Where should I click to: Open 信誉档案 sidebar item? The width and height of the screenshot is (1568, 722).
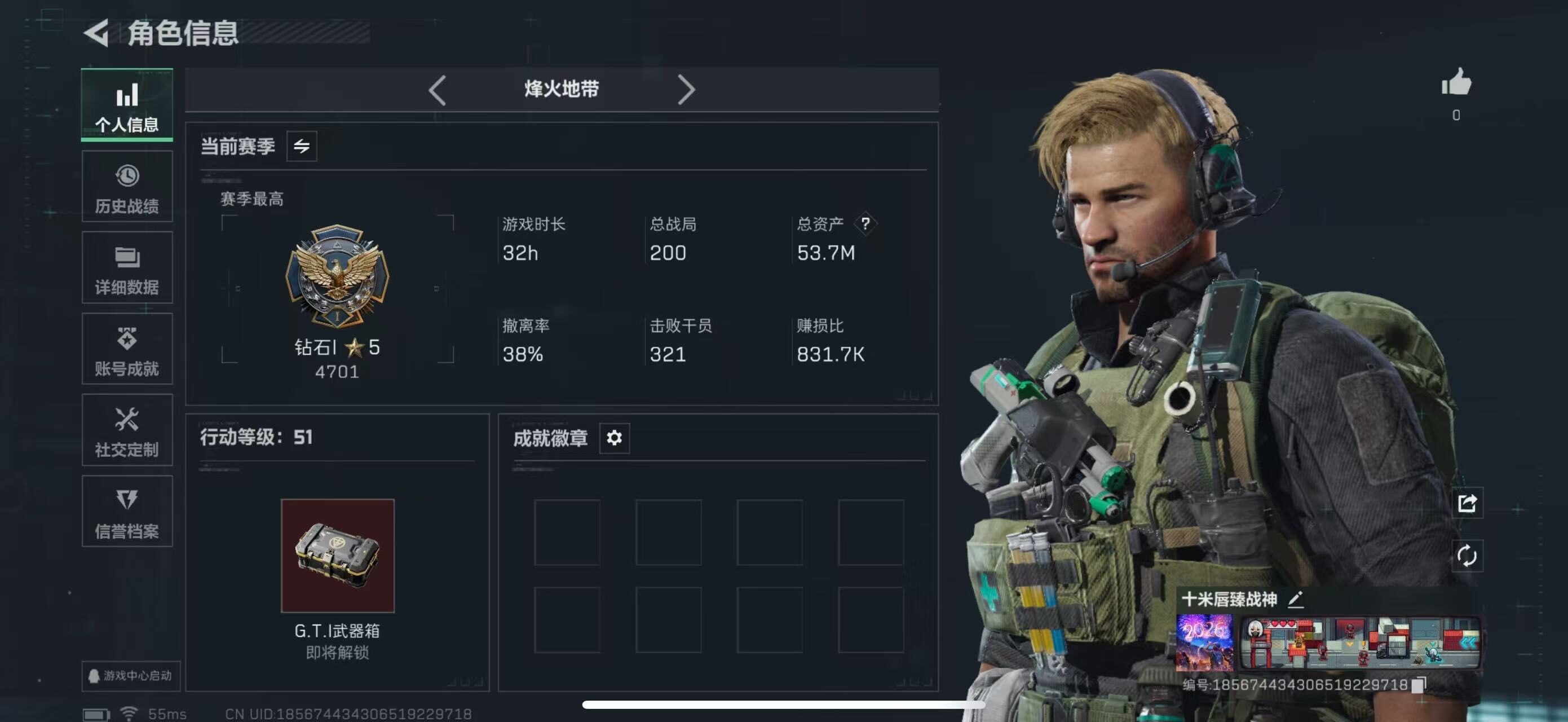click(x=127, y=512)
